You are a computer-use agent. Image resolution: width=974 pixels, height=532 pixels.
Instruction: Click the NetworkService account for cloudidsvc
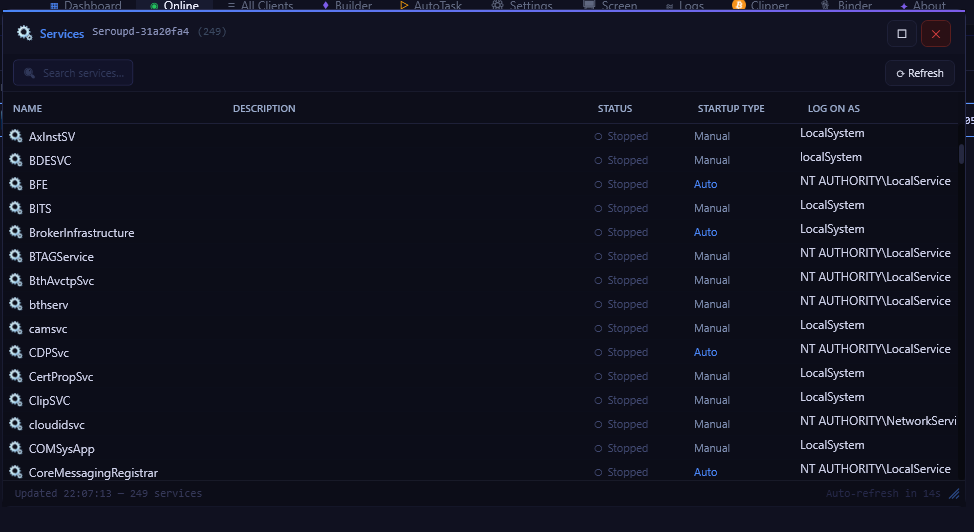pyautogui.click(x=878, y=421)
